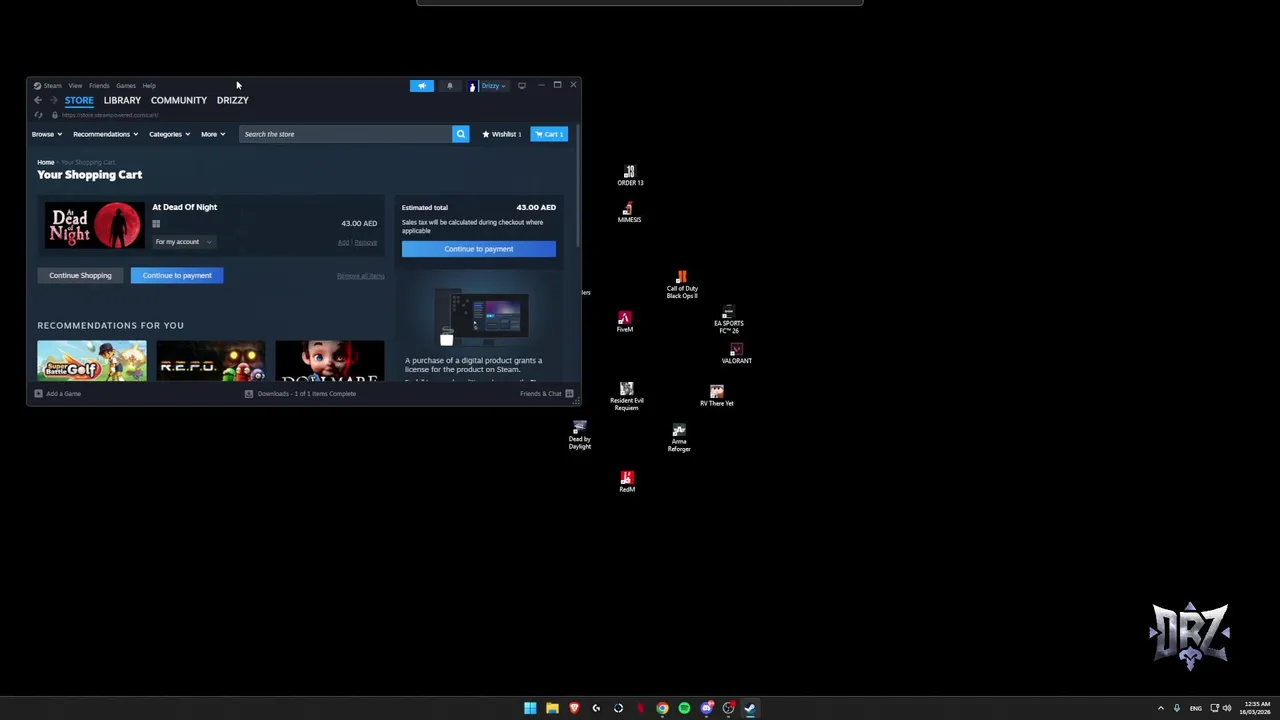This screenshot has width=1280, height=720.
Task: Select Call of Duty Black Ops II icon
Action: coord(682,284)
